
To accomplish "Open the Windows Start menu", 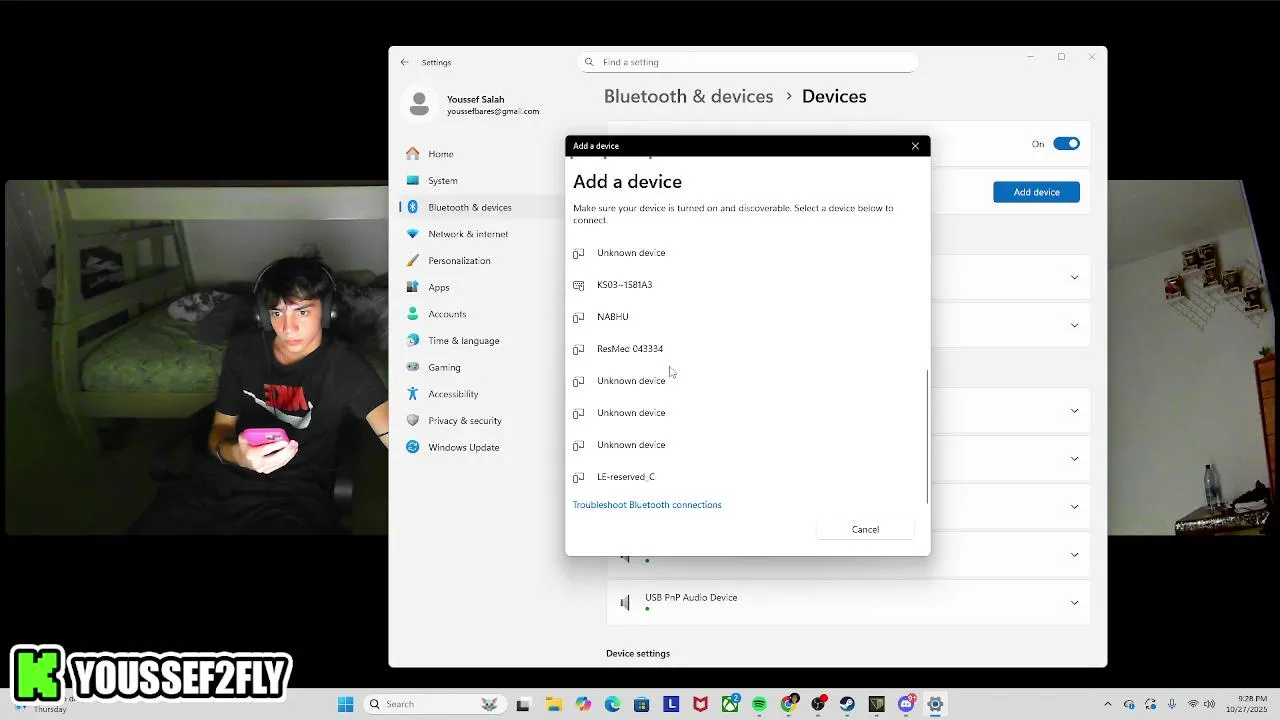I will click(x=345, y=704).
